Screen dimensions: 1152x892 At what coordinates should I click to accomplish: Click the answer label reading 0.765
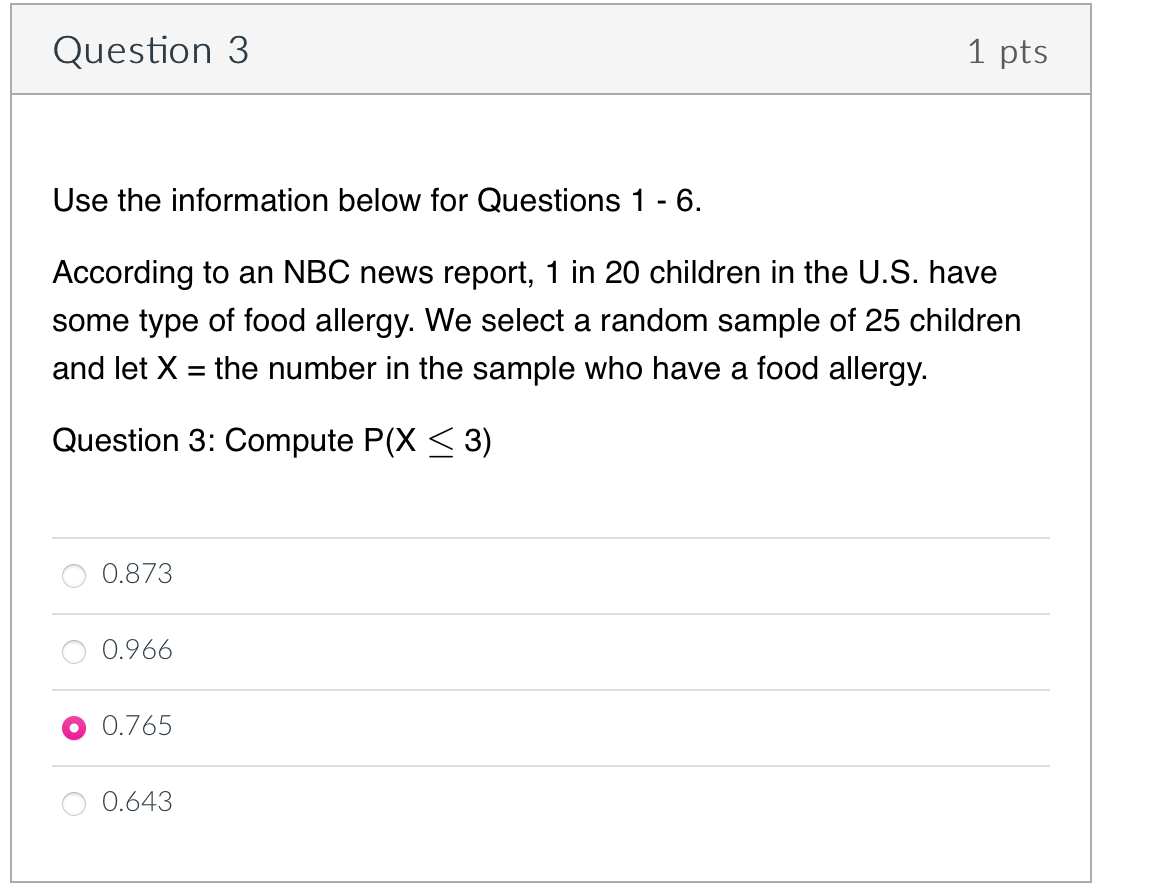(x=138, y=726)
